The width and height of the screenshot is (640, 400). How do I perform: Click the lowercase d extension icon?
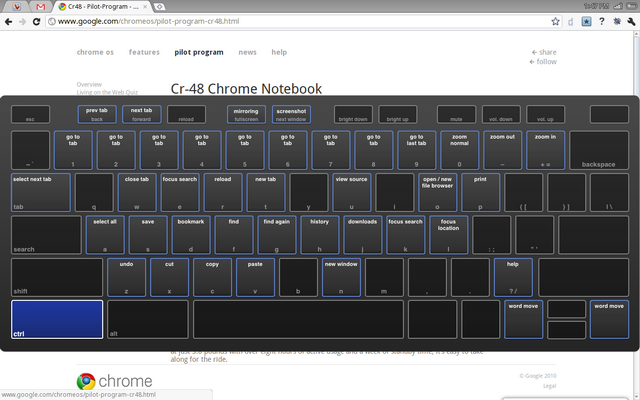click(571, 21)
